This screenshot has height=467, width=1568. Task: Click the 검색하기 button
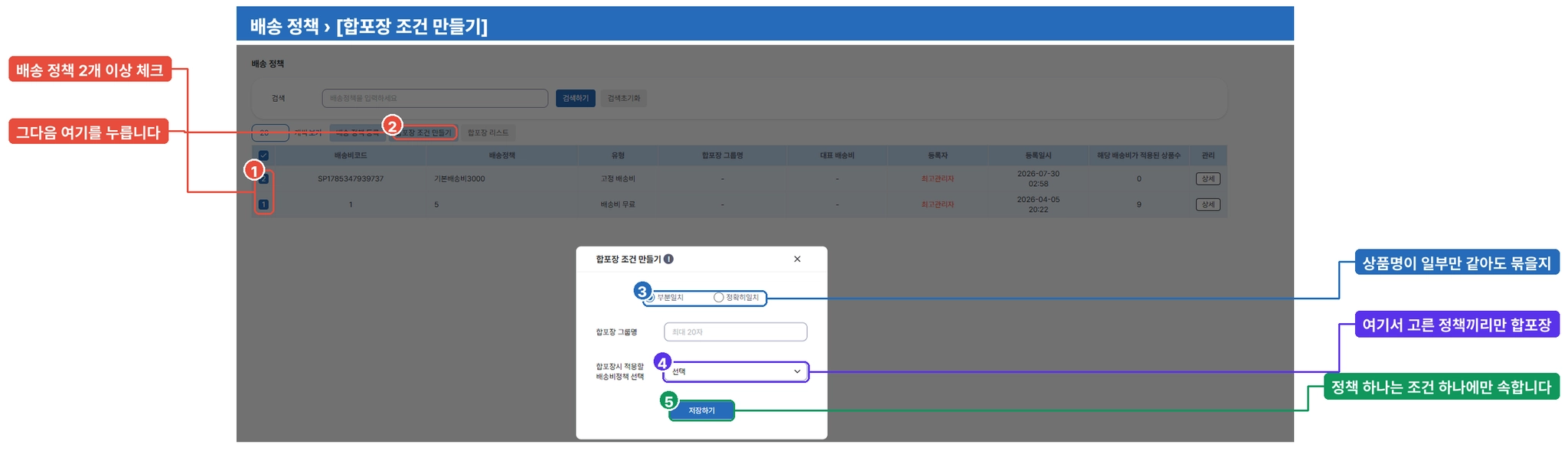[x=576, y=98]
